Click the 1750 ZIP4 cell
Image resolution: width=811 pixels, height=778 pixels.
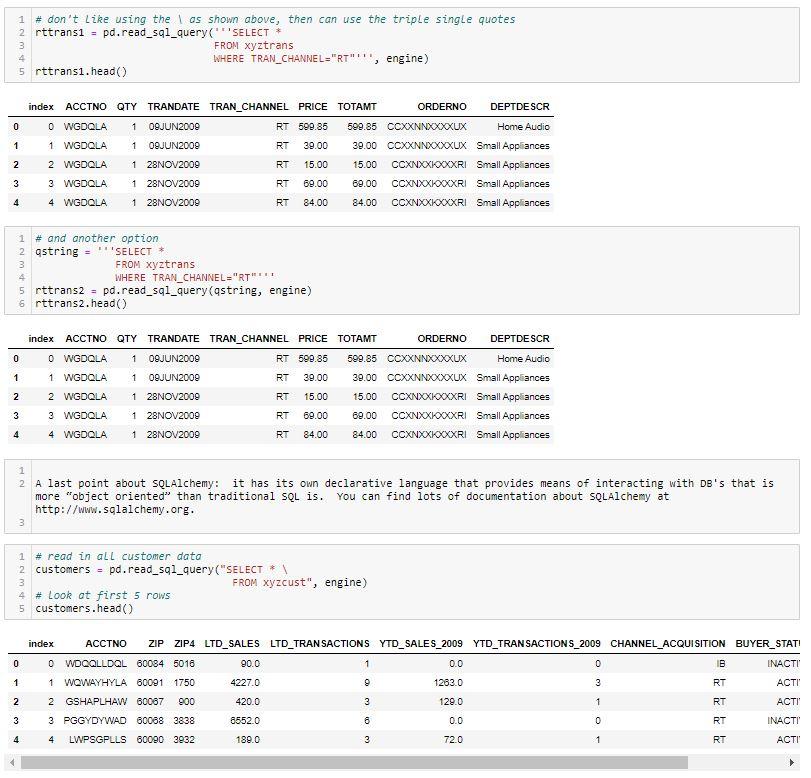point(184,683)
